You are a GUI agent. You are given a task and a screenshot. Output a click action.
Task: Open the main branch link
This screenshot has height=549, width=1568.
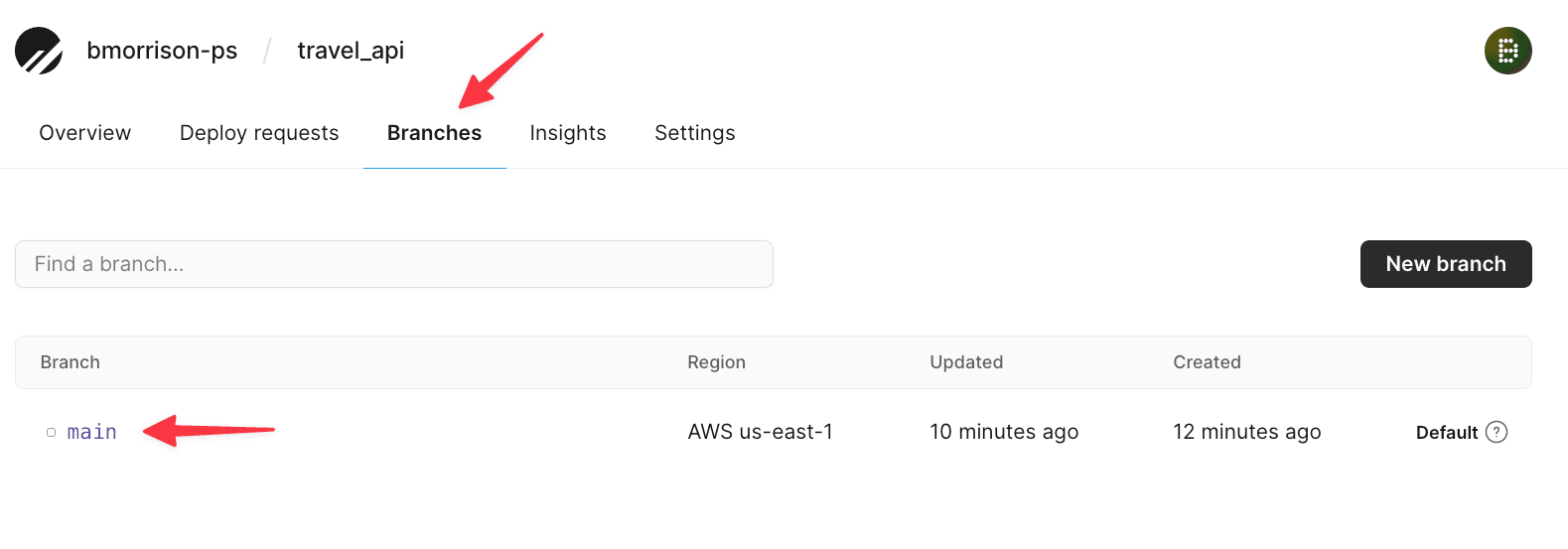click(x=92, y=432)
